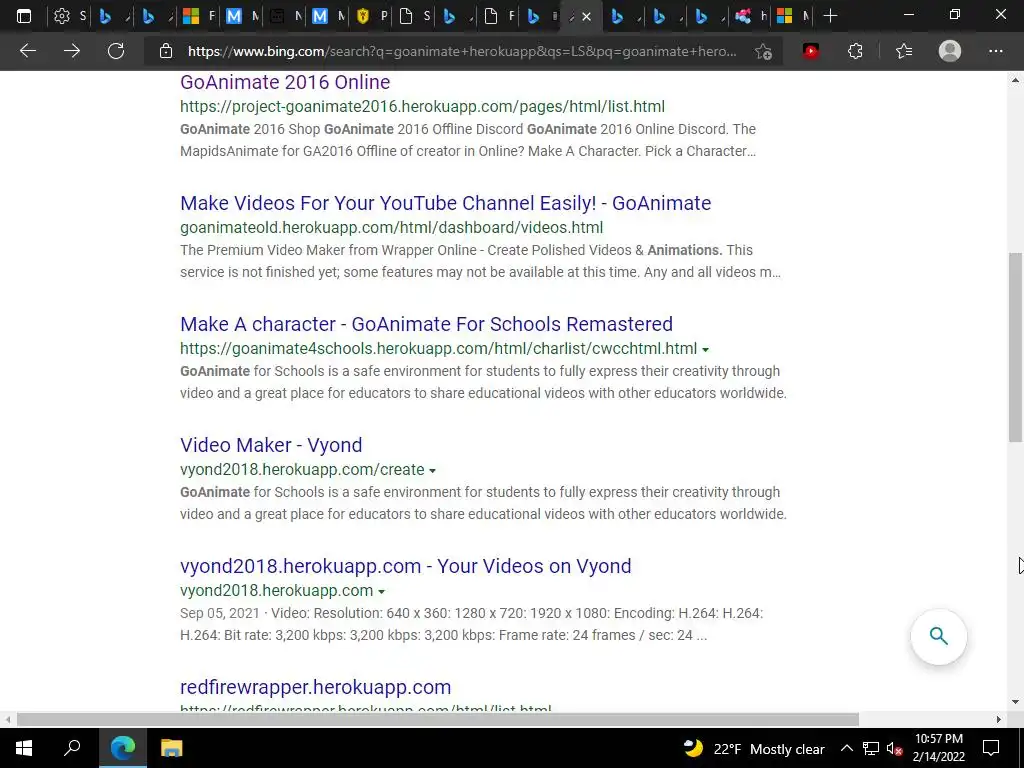The image size is (1024, 768).
Task: Open the Action Center notifications icon
Action: [x=991, y=748]
